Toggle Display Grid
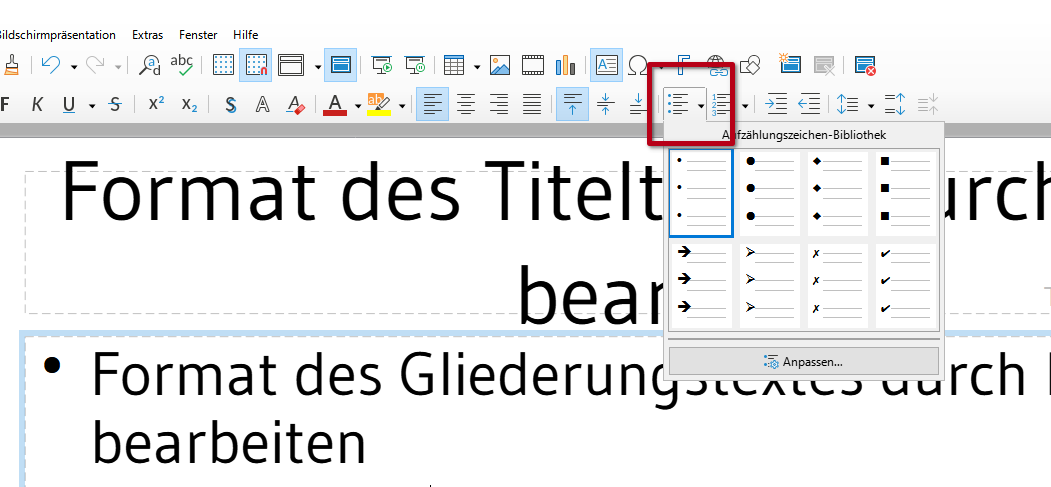 click(x=223, y=65)
